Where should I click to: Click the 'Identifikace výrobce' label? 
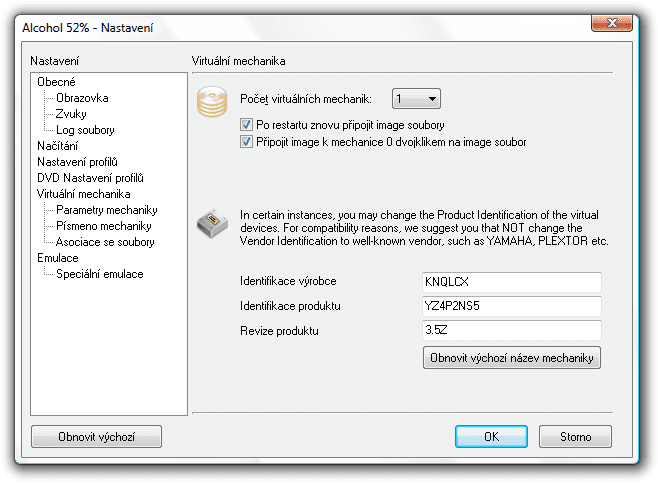(x=288, y=281)
